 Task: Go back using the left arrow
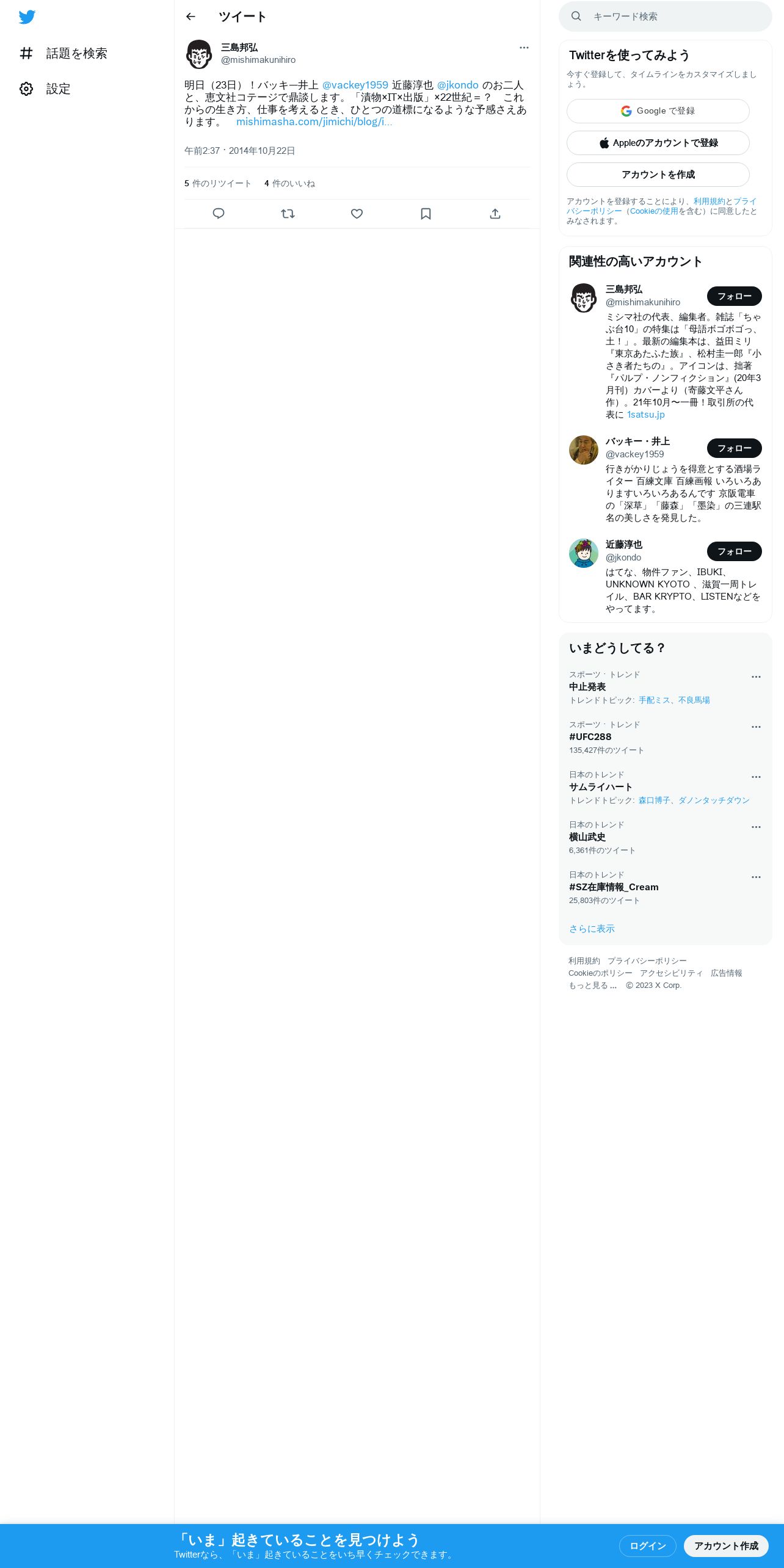coord(191,16)
